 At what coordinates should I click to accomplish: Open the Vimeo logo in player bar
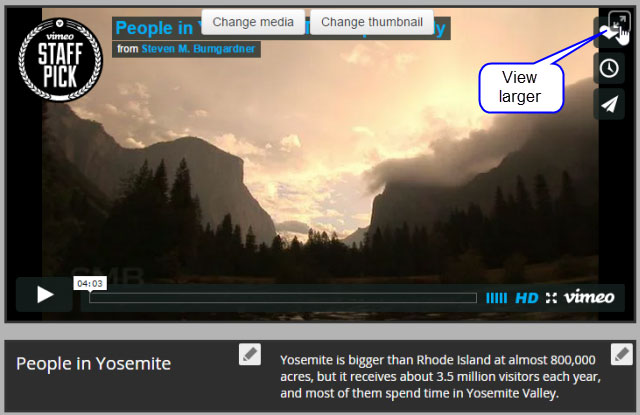click(589, 297)
